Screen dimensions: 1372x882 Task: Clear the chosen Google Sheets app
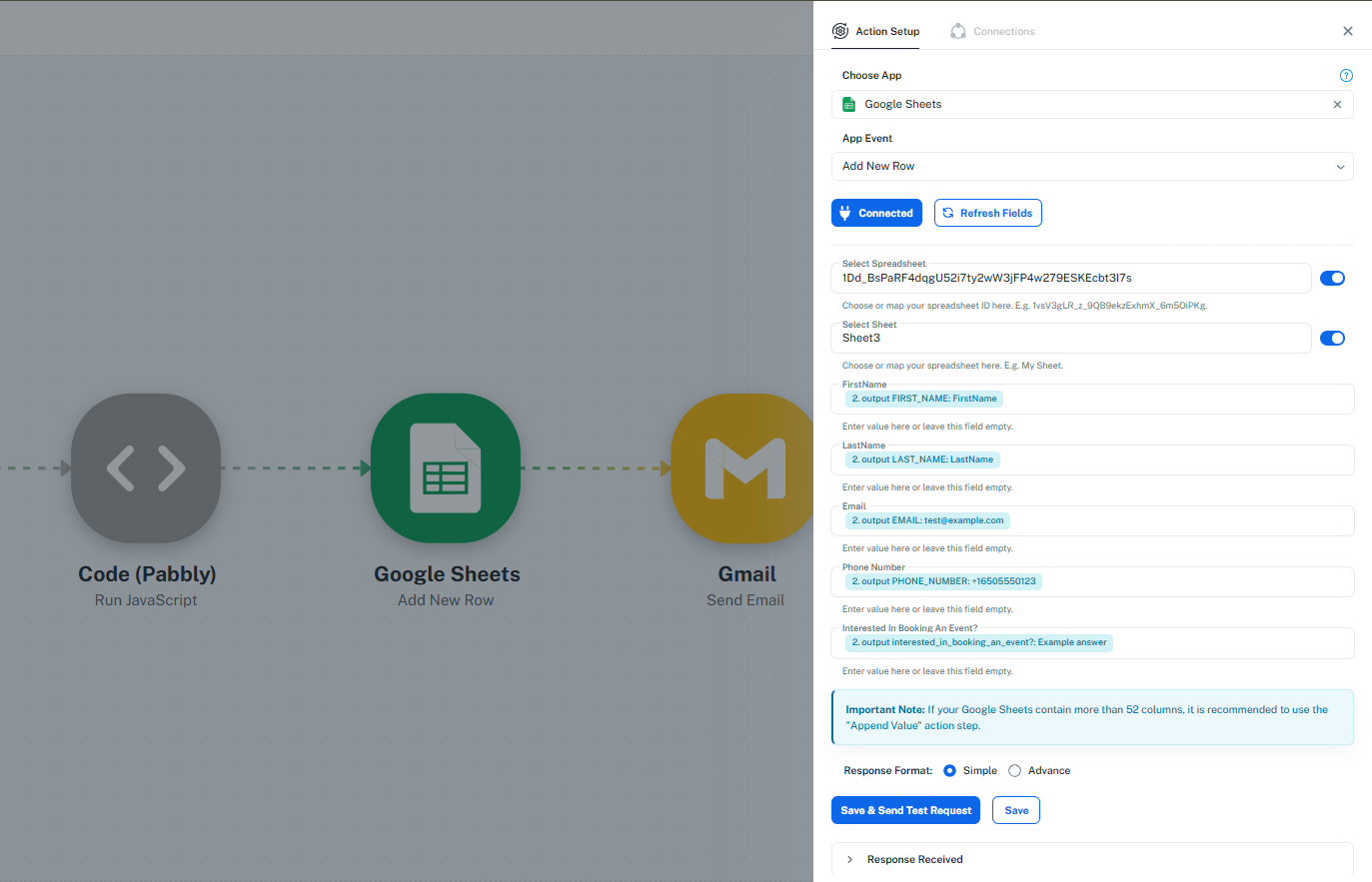pos(1337,105)
